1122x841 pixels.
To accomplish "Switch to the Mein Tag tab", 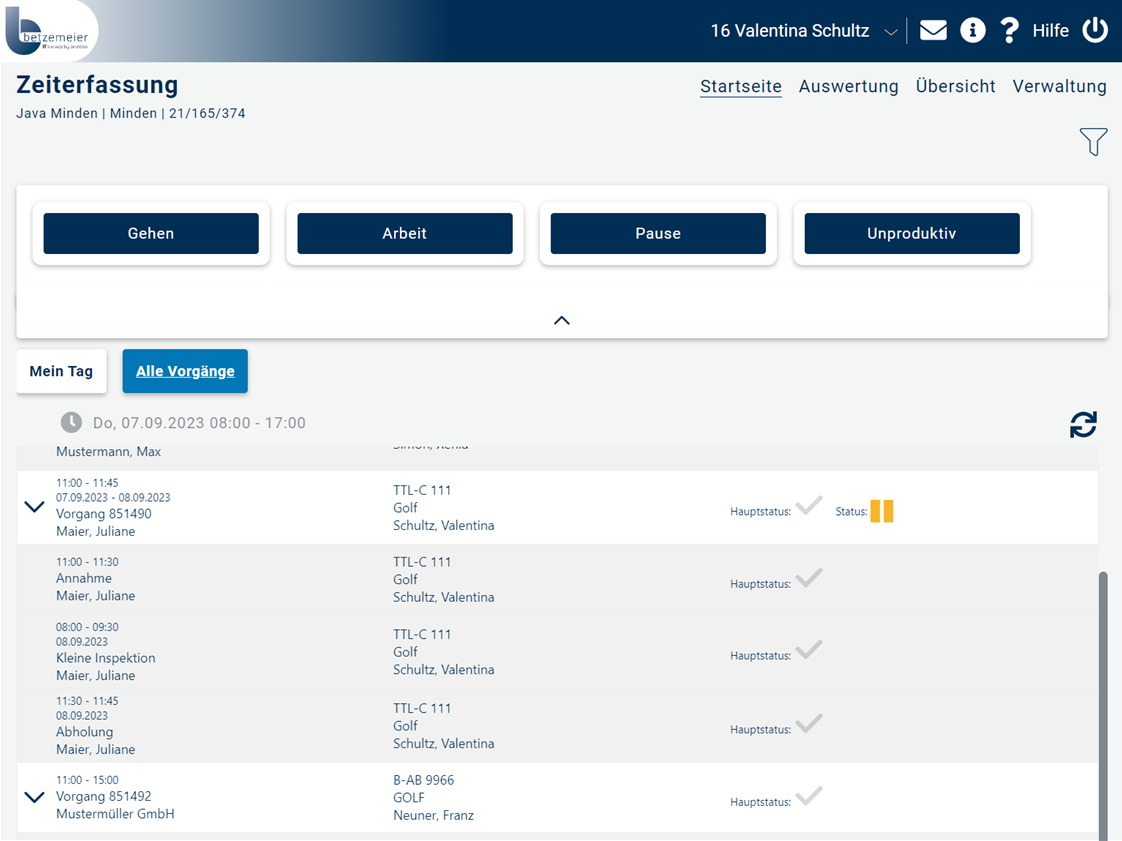I will (x=61, y=371).
